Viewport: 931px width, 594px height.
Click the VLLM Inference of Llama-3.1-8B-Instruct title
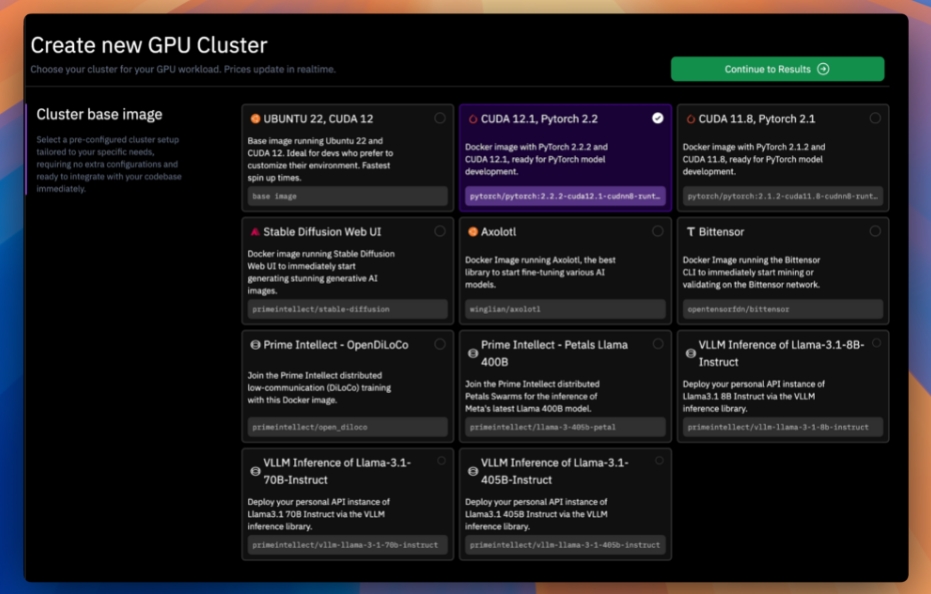781,353
